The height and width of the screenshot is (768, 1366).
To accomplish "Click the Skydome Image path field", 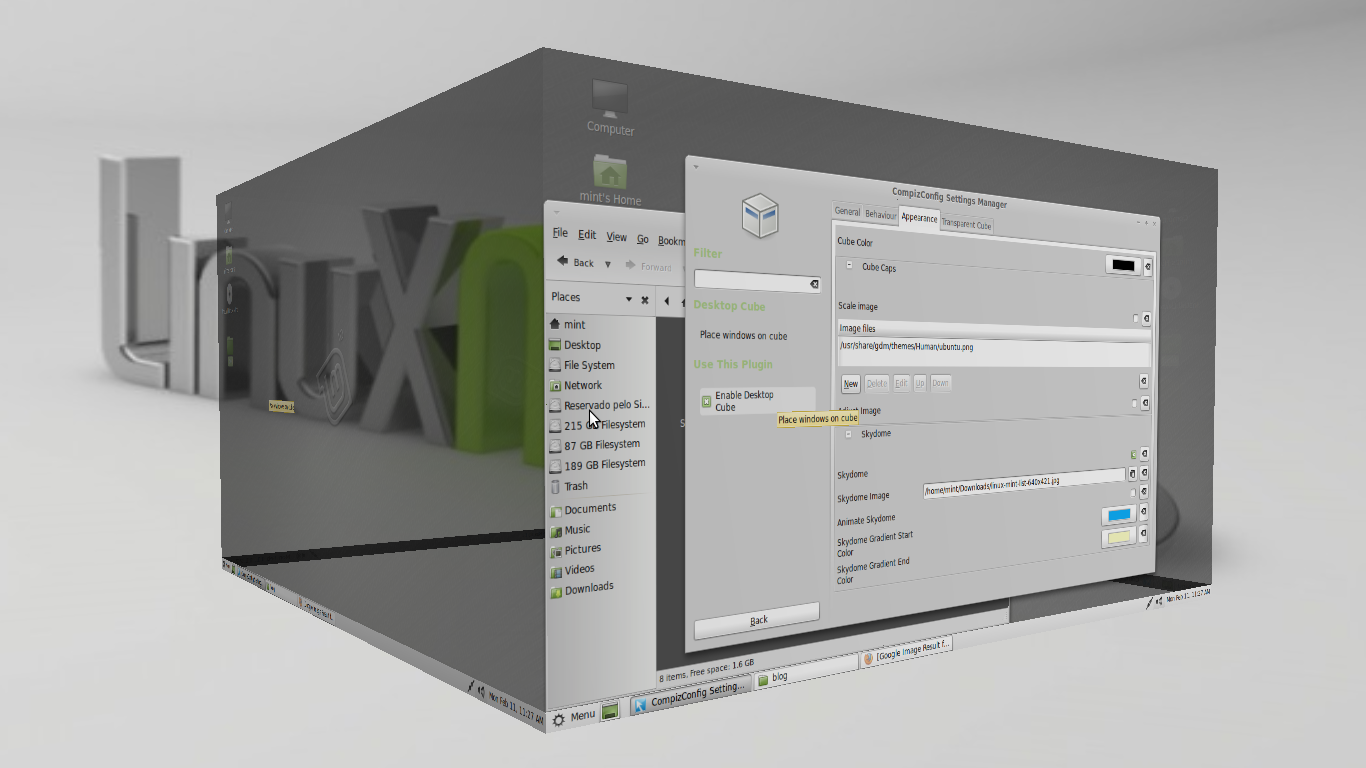I will pos(1023,482).
